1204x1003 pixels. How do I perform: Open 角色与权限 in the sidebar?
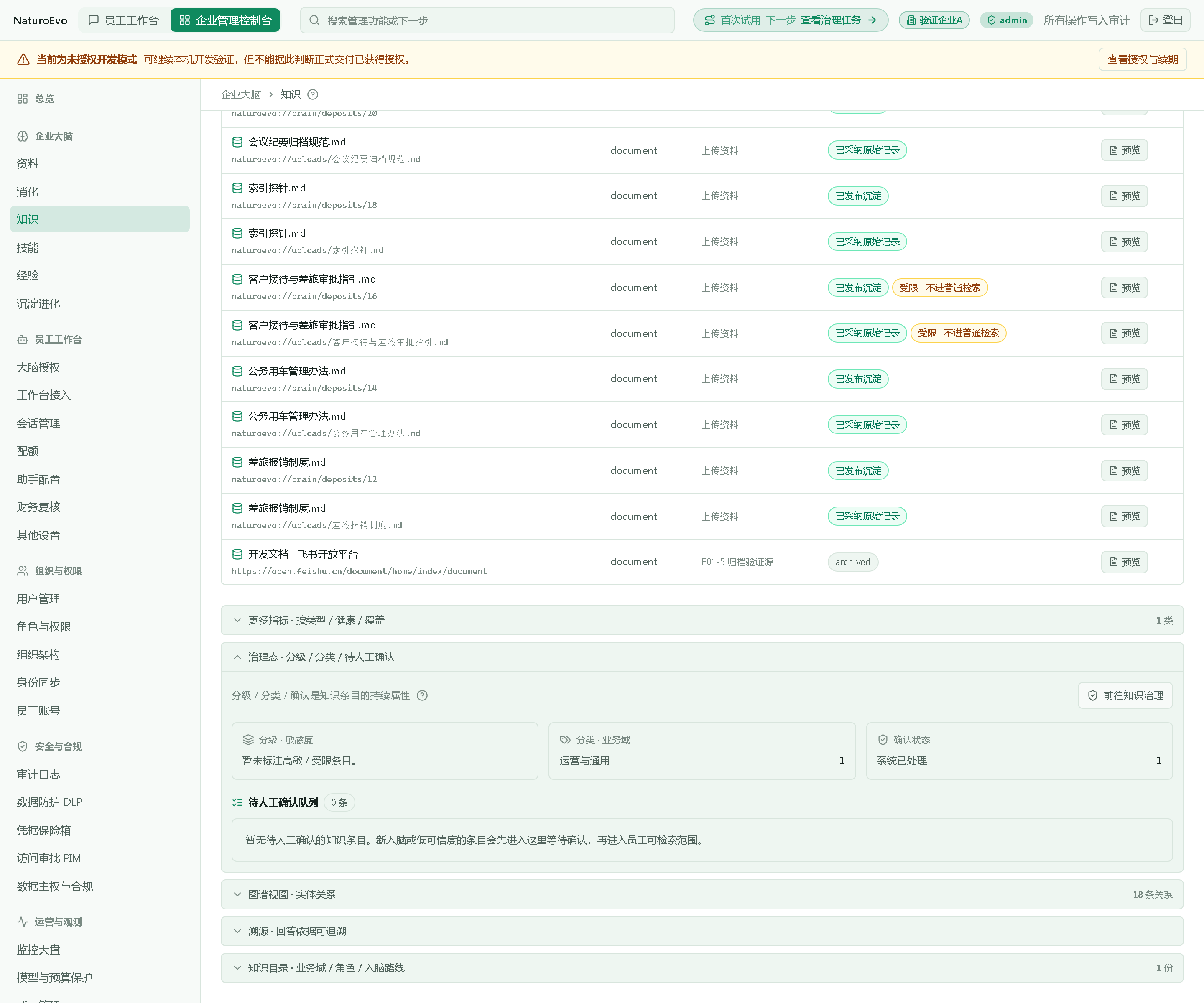[100, 626]
